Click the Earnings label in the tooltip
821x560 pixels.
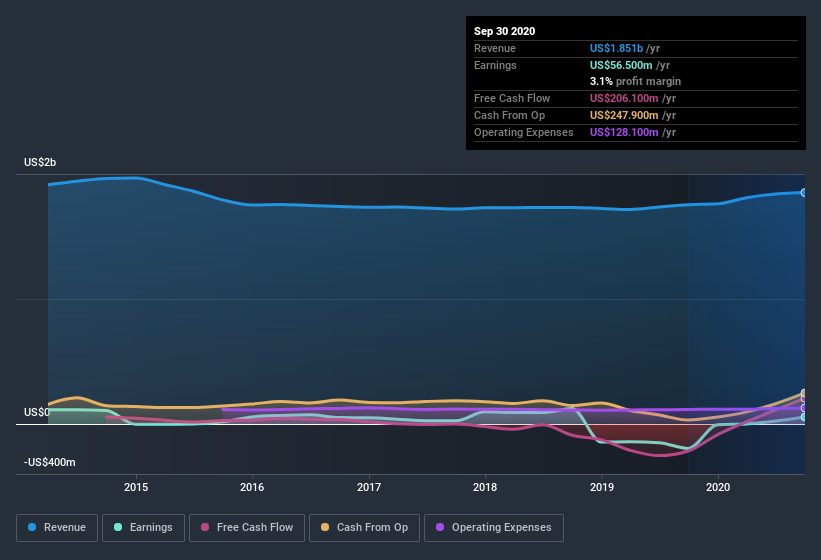click(x=495, y=65)
